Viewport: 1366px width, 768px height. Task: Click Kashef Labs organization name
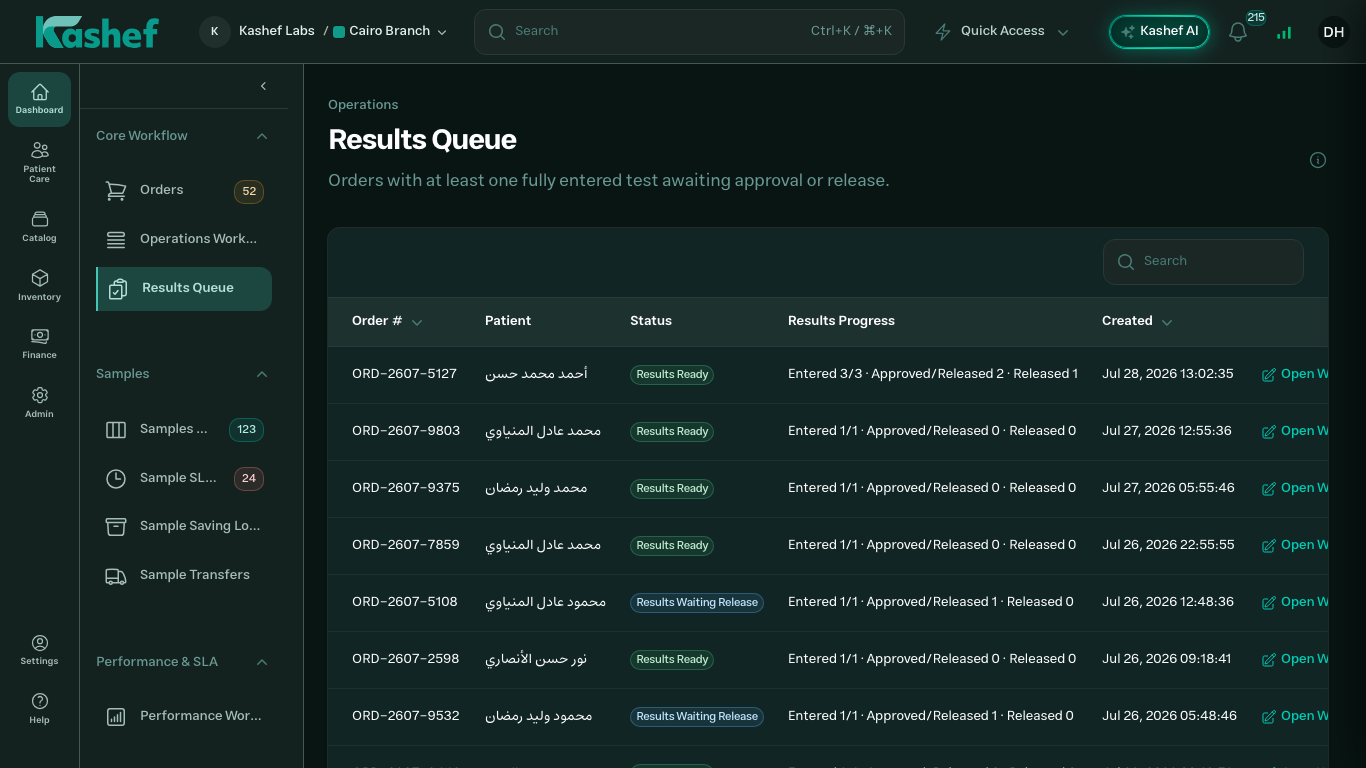[277, 31]
